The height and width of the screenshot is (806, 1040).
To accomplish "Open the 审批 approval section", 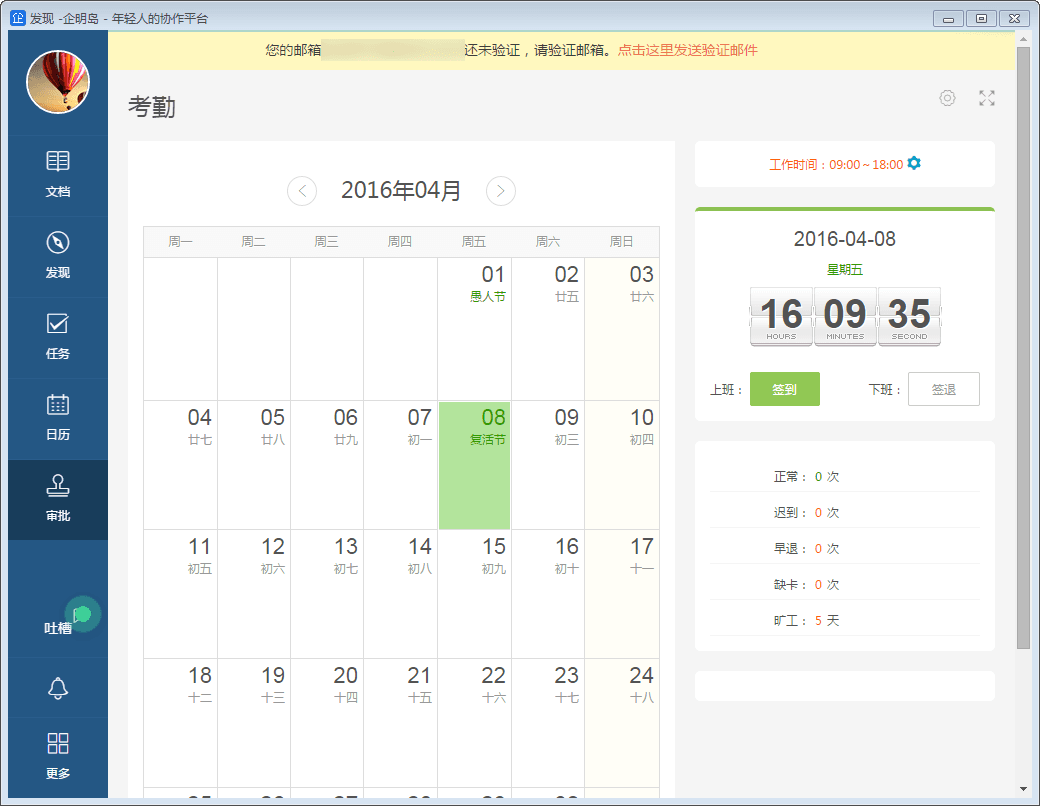I will 58,499.
